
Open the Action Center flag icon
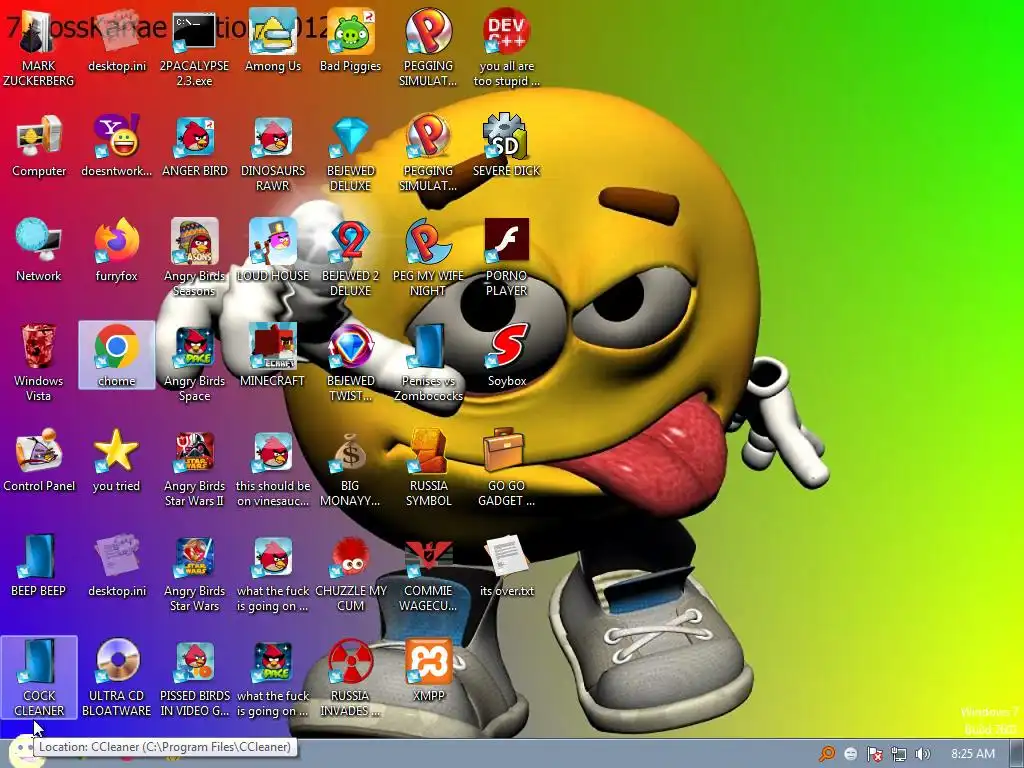tap(874, 754)
